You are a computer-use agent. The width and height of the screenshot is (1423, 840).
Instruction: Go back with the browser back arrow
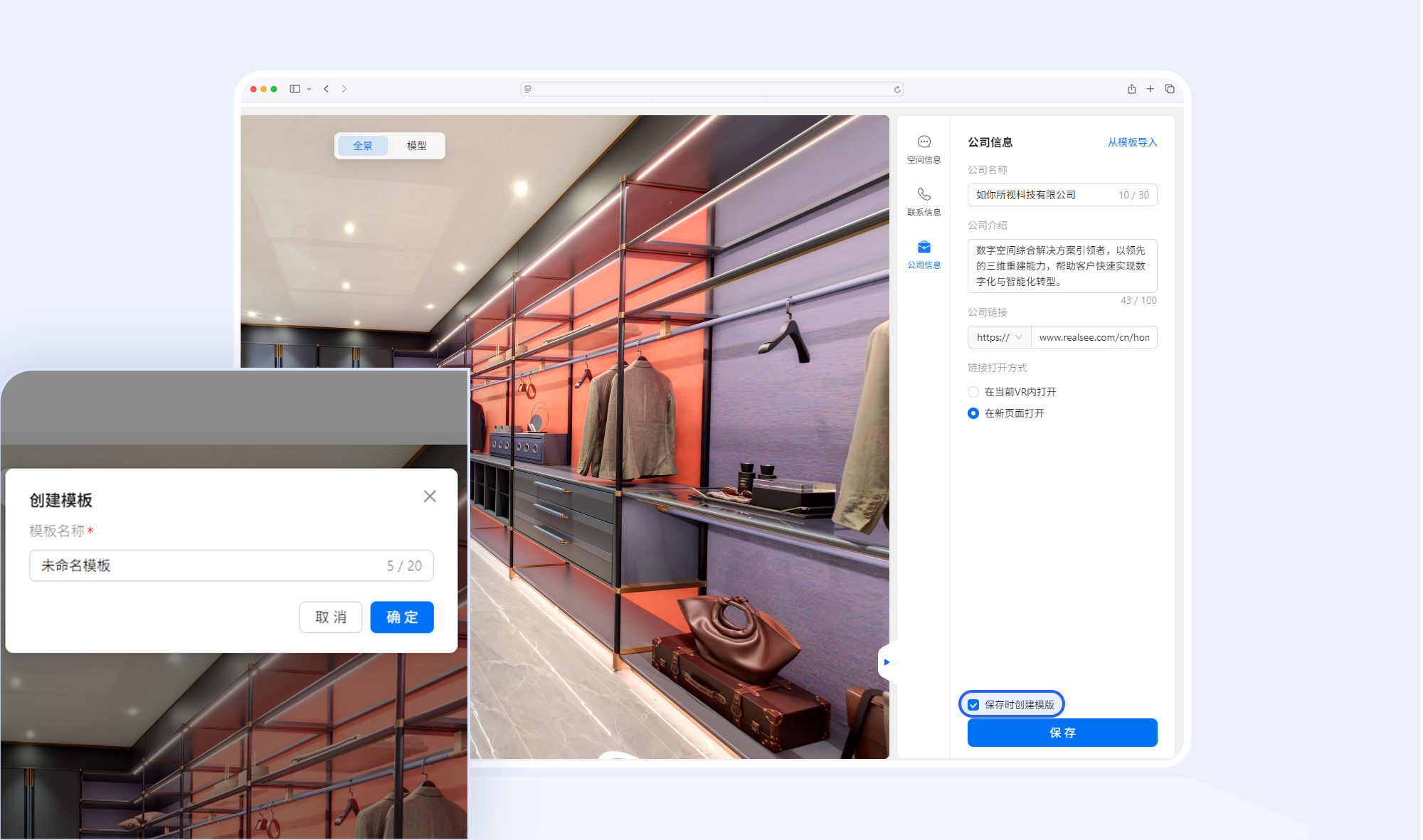[326, 89]
